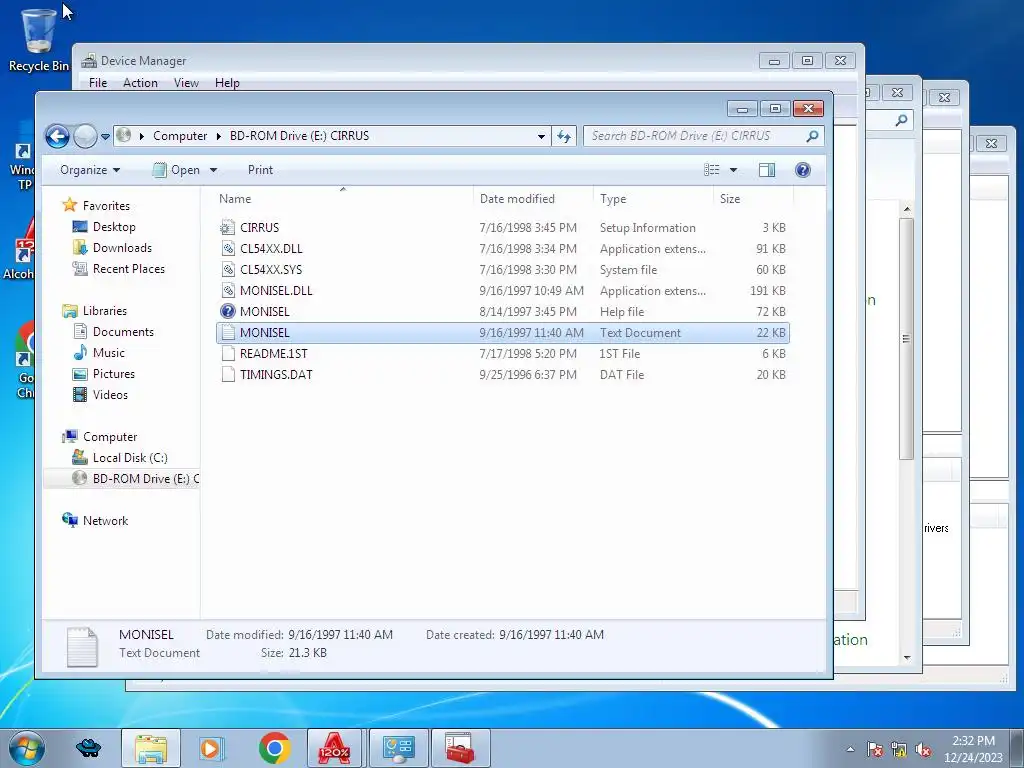Open the Videos library
The height and width of the screenshot is (768, 1024).
[110, 394]
